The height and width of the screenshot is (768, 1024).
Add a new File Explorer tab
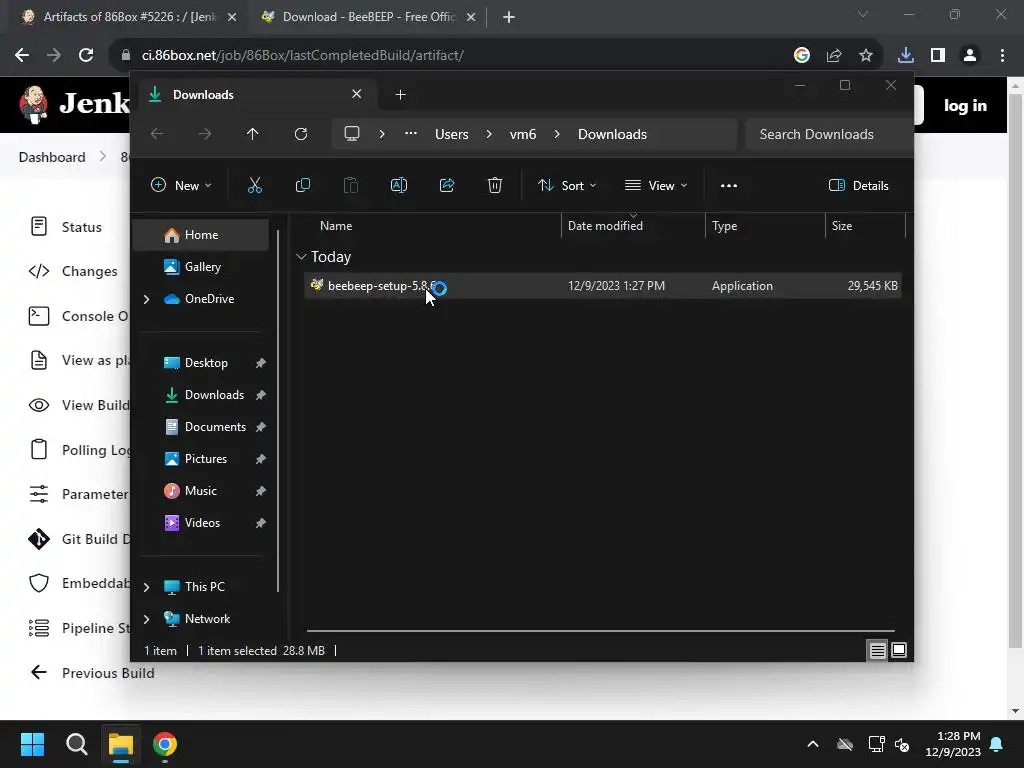(x=400, y=95)
